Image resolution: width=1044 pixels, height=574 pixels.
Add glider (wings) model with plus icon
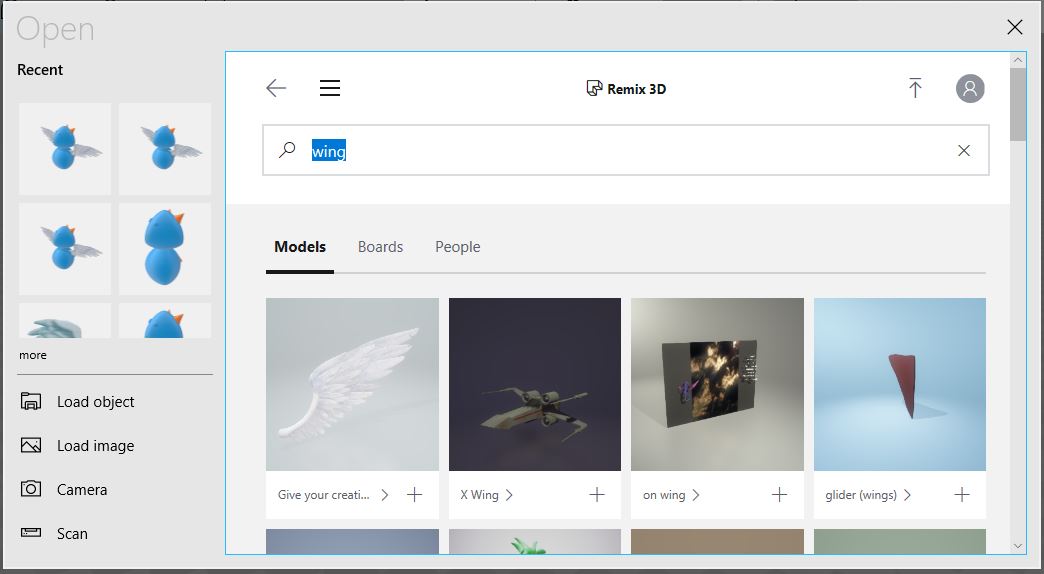pyautogui.click(x=961, y=495)
